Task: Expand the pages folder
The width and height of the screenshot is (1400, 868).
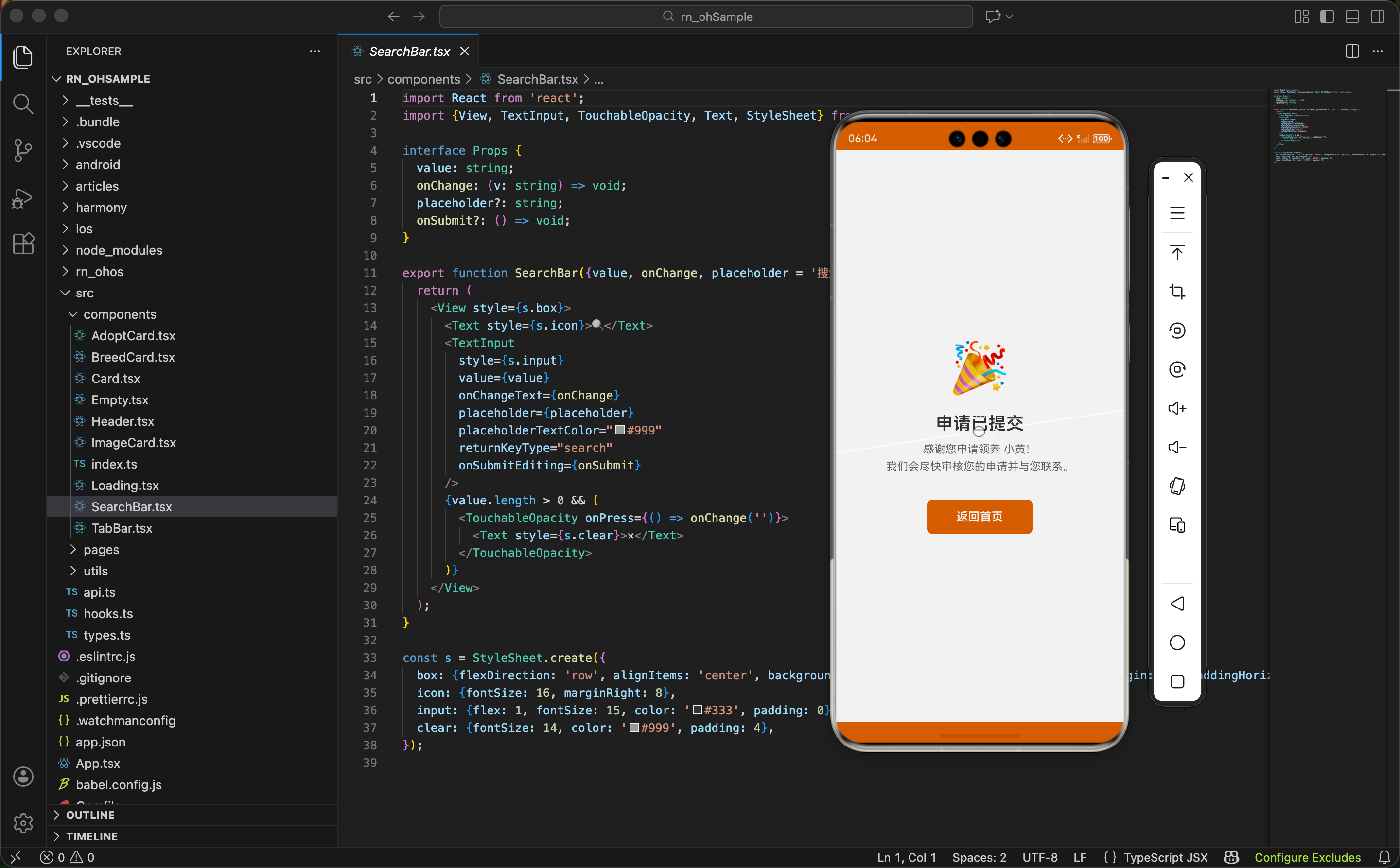Action: pos(101,549)
